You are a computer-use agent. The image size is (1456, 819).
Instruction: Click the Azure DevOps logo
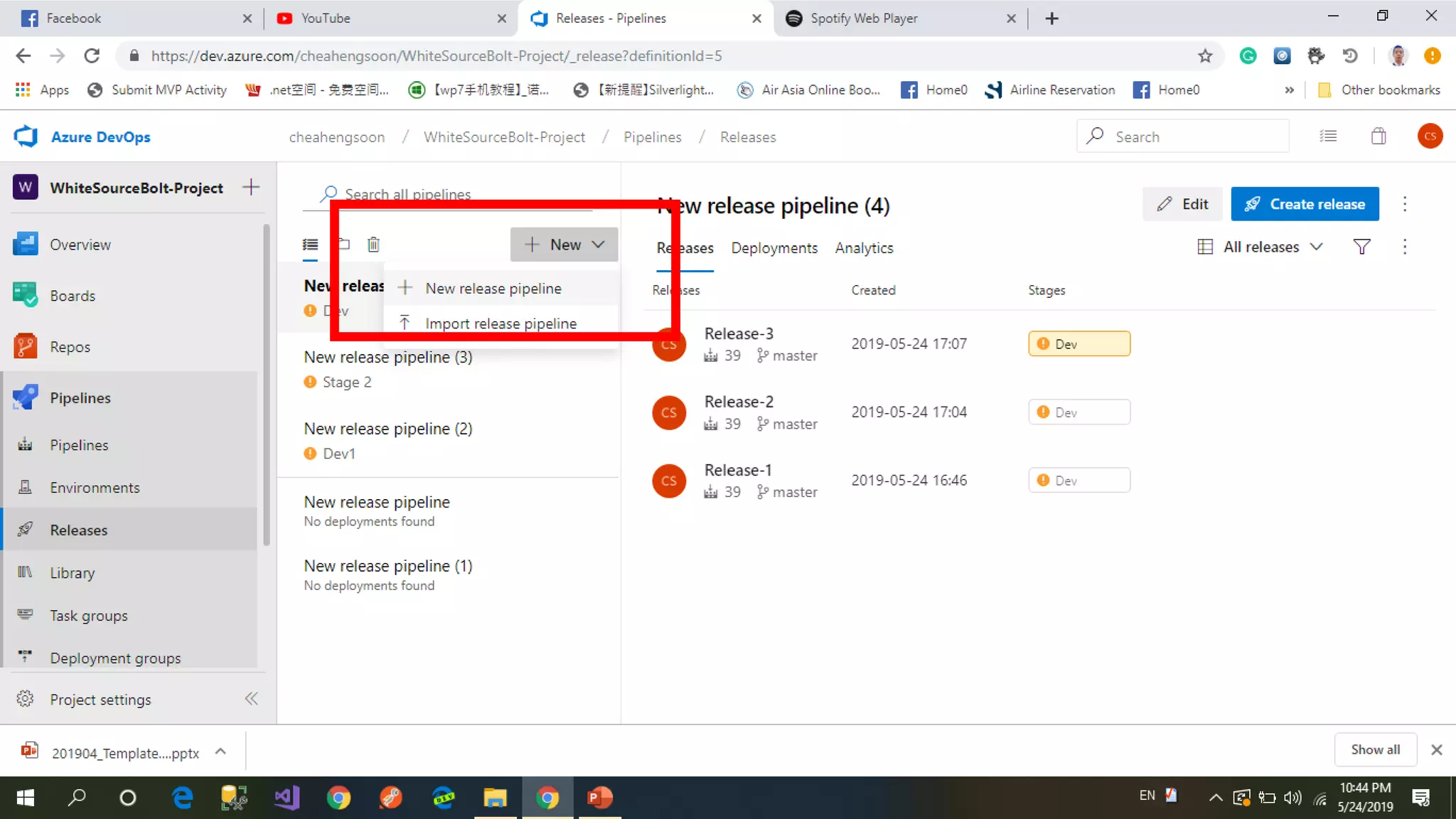[26, 136]
